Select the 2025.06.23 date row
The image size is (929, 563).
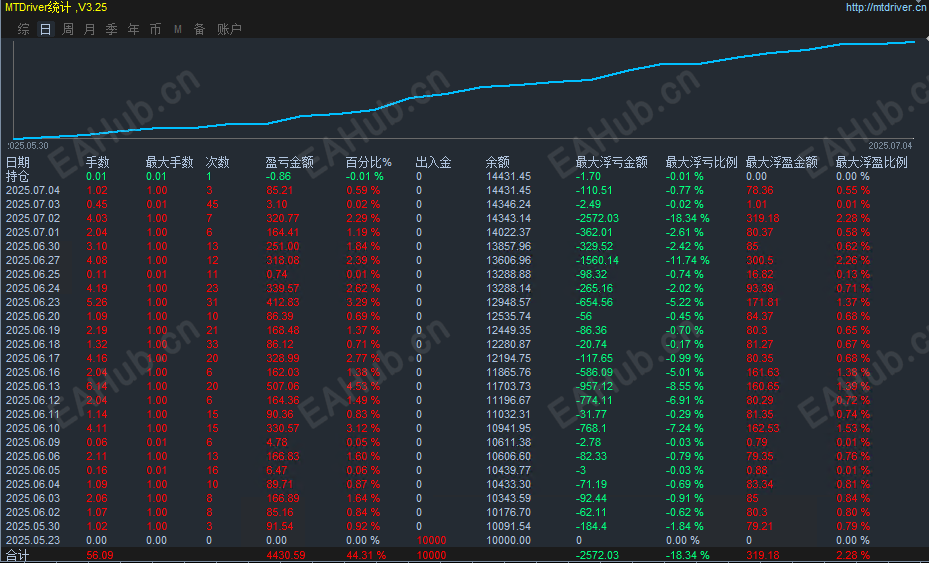click(33, 302)
